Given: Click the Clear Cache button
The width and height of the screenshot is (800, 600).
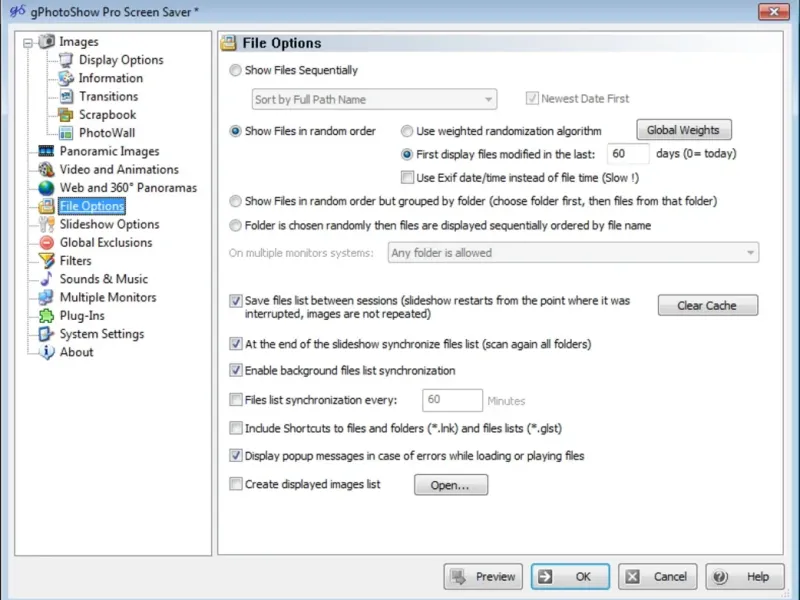Looking at the screenshot, I should [708, 305].
